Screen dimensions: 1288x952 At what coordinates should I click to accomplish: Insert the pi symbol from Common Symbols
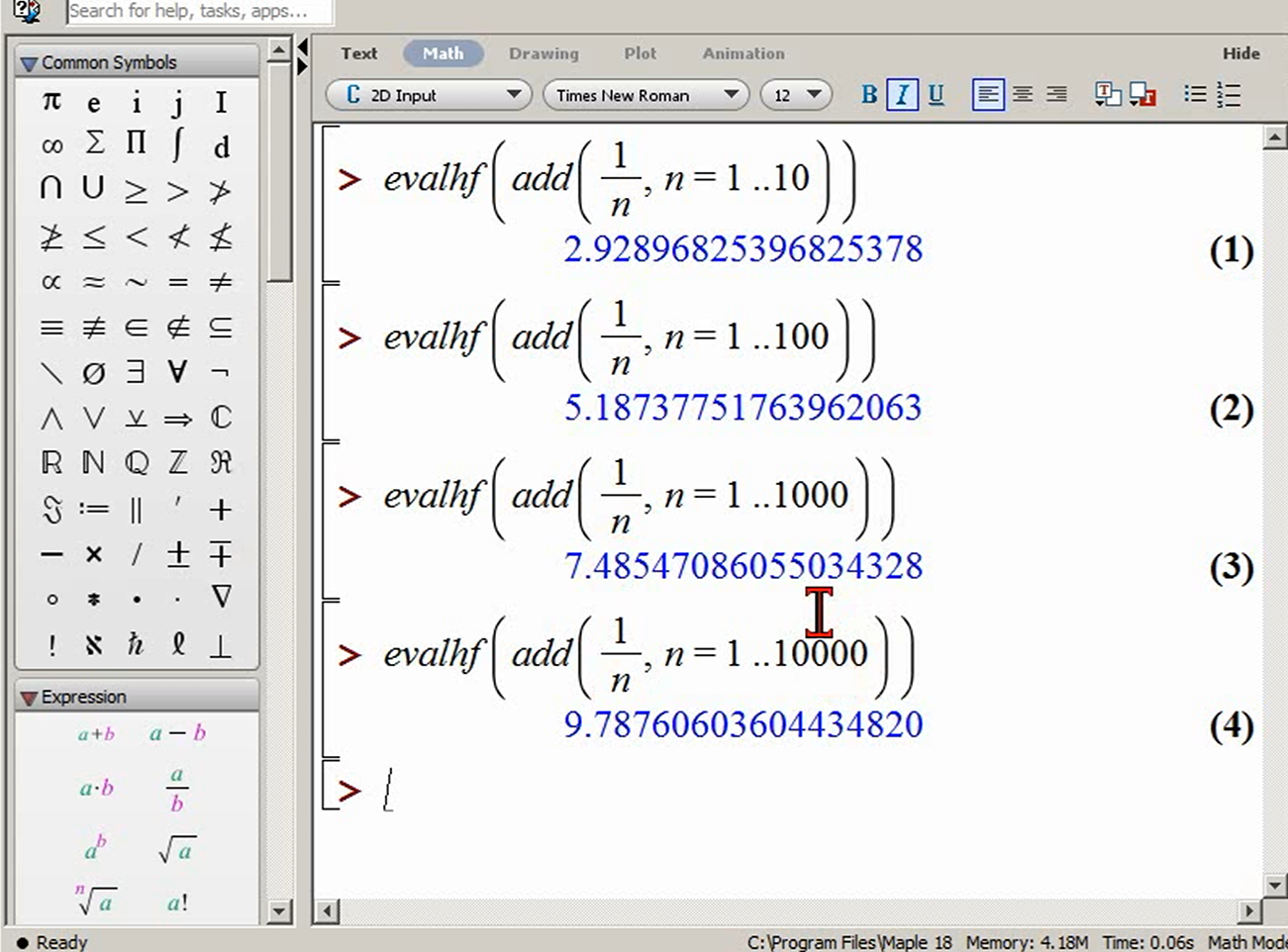point(51,102)
